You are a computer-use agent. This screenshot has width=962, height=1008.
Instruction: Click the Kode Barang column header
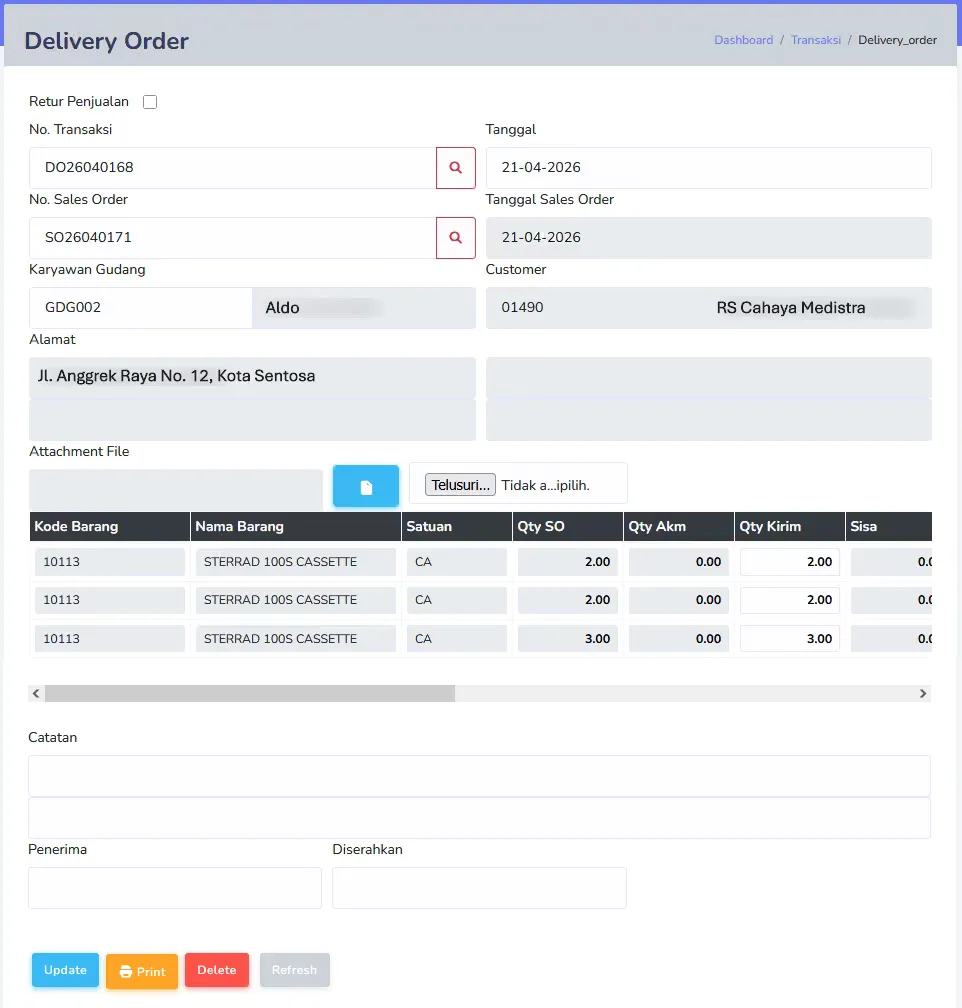coord(110,526)
